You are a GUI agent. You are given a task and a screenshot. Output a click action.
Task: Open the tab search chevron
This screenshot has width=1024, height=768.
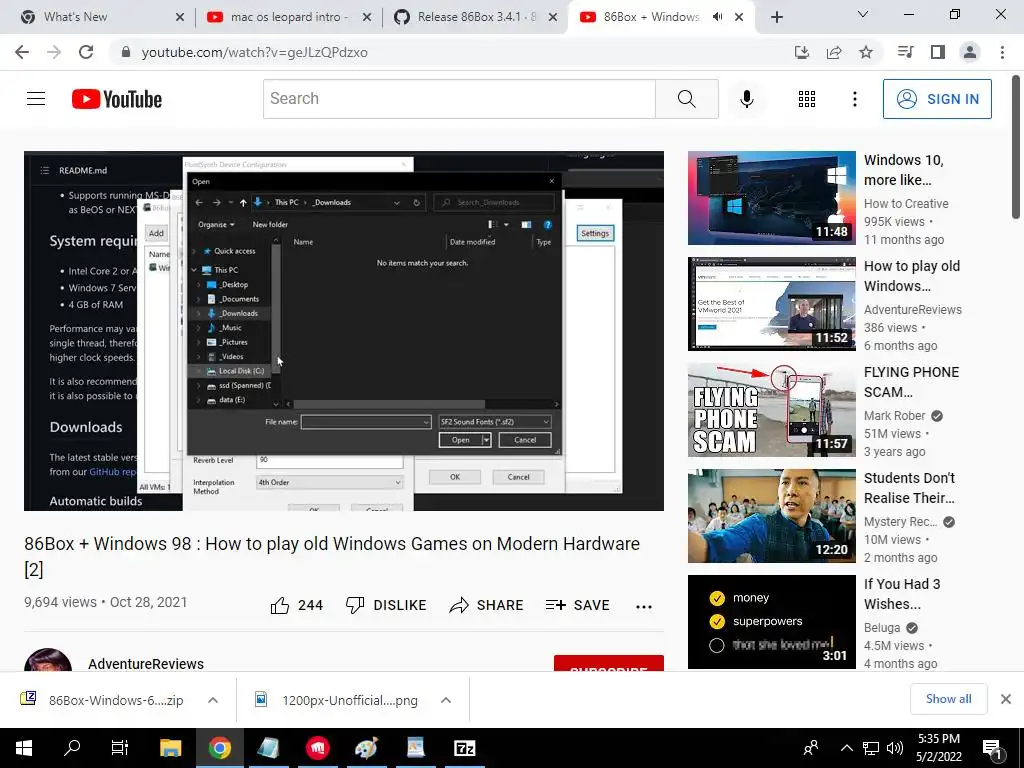pyautogui.click(x=863, y=14)
